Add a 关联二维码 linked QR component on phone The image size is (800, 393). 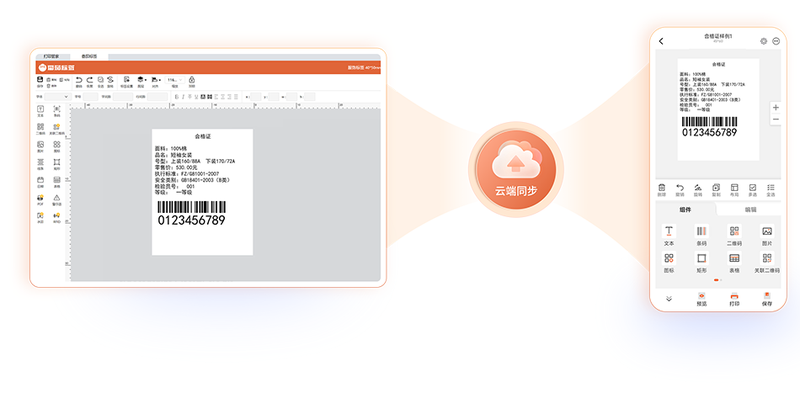click(767, 262)
